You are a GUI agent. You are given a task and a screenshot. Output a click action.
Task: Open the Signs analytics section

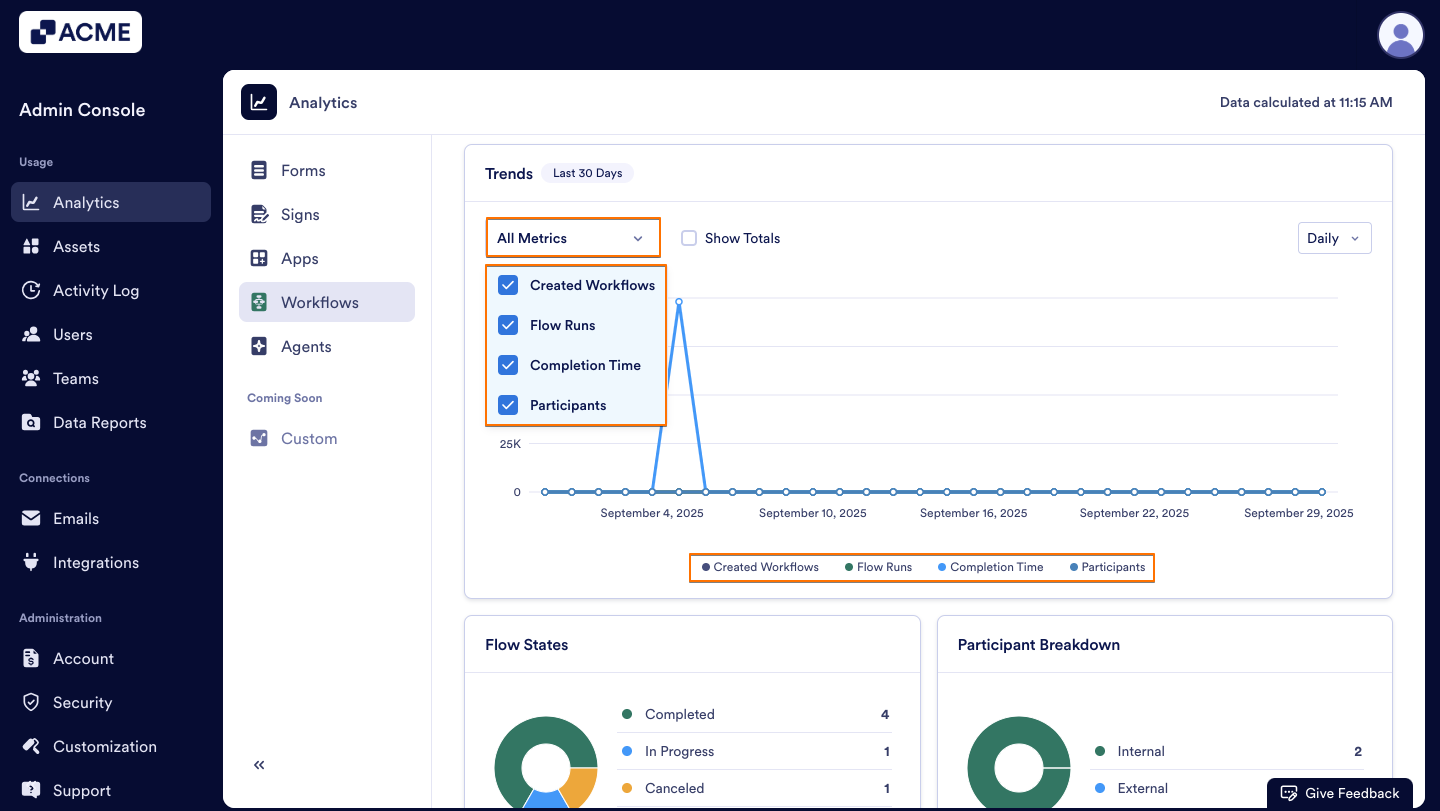[258, 214]
